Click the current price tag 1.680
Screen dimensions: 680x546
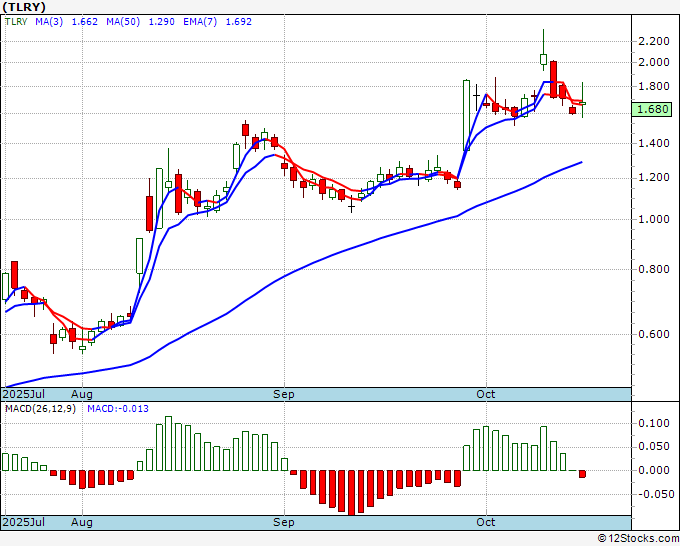pyautogui.click(x=652, y=109)
